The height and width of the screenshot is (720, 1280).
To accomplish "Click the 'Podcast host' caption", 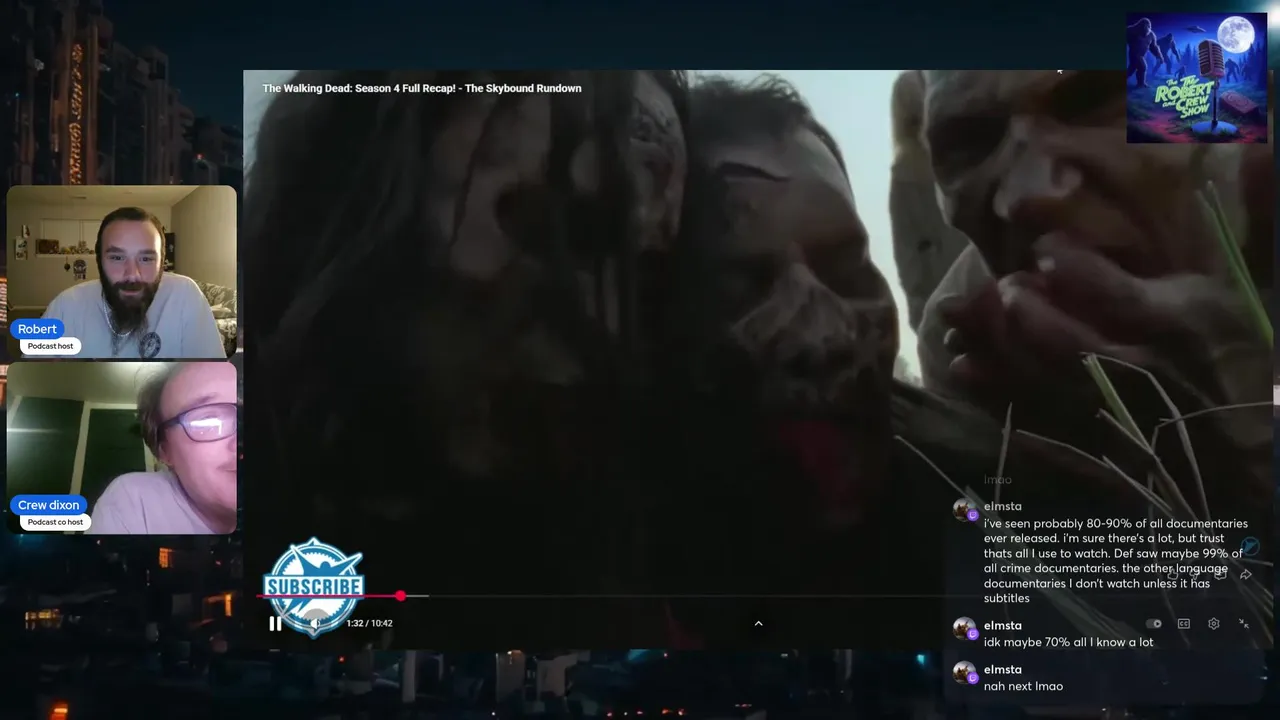I will coord(51,346).
